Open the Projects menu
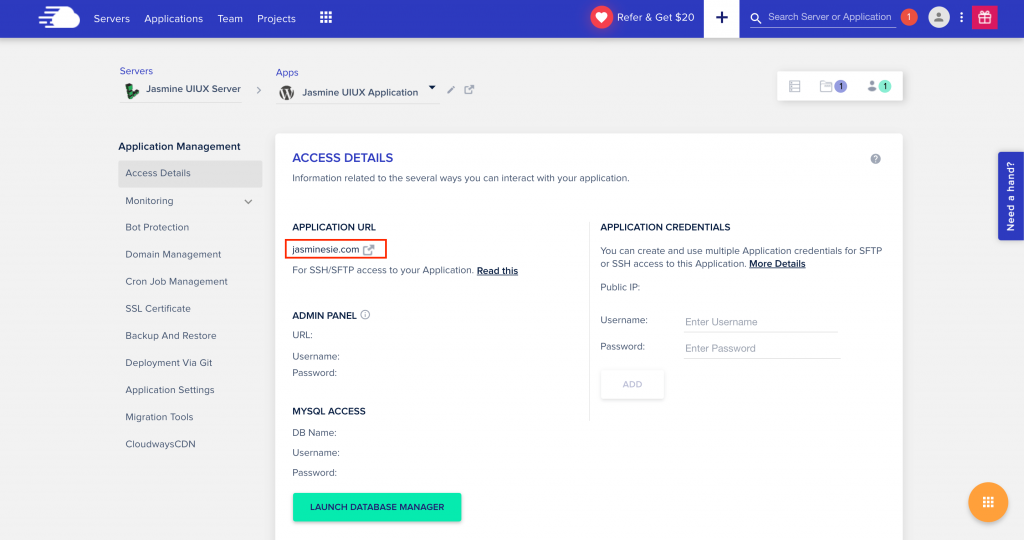1024x540 pixels. pos(276,18)
